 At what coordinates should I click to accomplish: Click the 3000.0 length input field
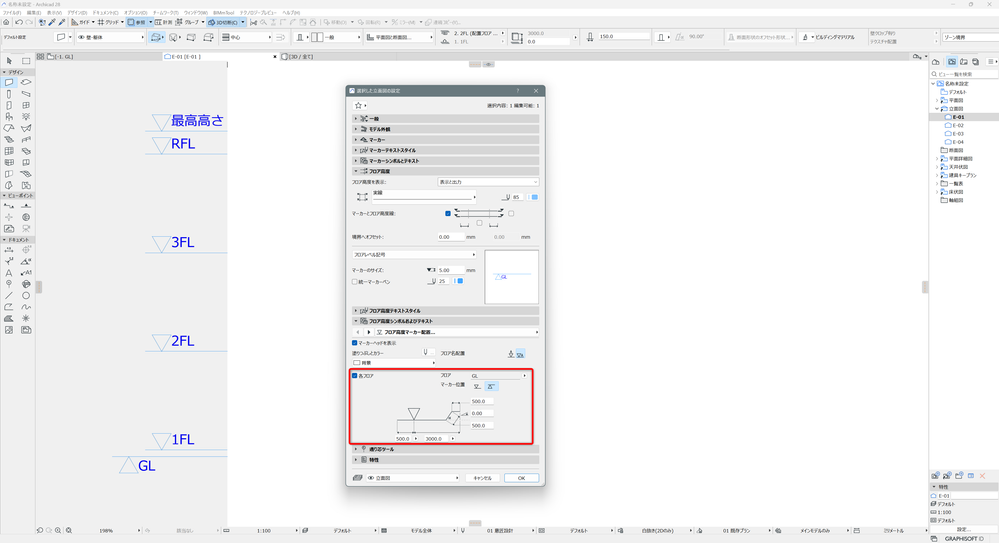[436, 438]
